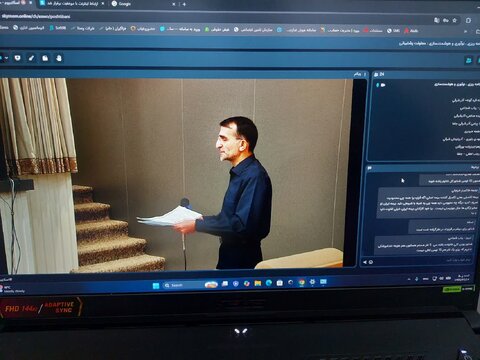Open the Microsoft Store icon on the taskbar
The height and width of the screenshot is (360, 480).
pyautogui.click(x=280, y=283)
